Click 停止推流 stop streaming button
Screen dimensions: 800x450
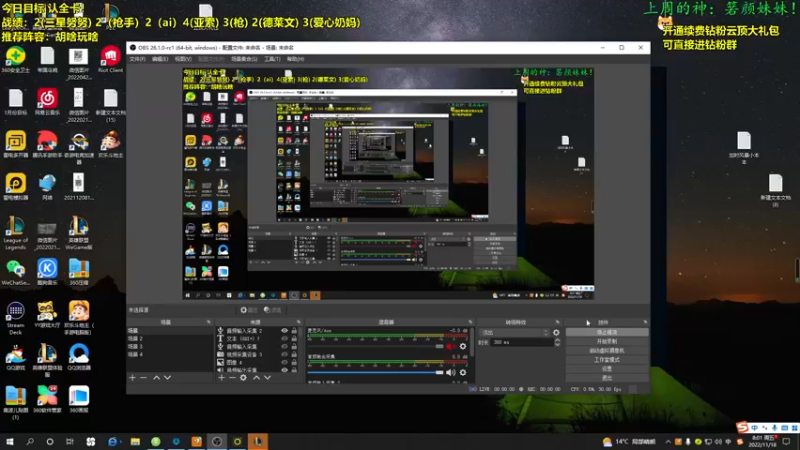coord(607,332)
